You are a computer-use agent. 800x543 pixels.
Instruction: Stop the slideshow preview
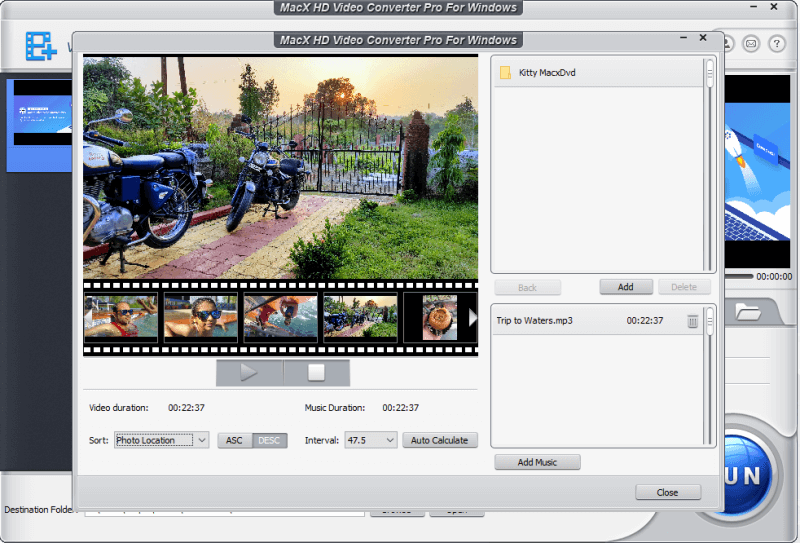click(316, 373)
